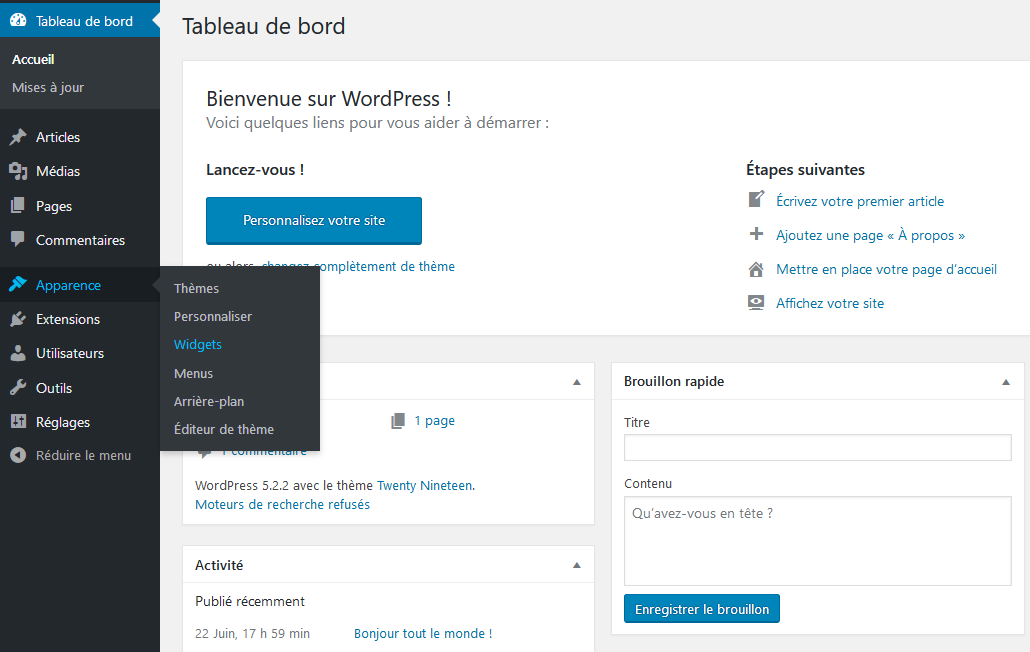
Task: Open Moteurs de recherche refusés link
Action: click(x=282, y=504)
